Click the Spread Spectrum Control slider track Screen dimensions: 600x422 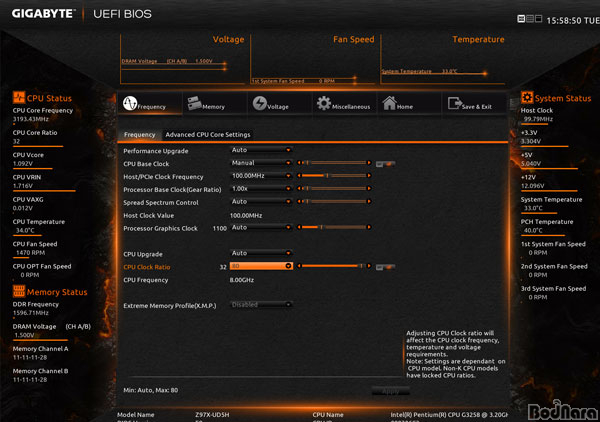coord(334,201)
